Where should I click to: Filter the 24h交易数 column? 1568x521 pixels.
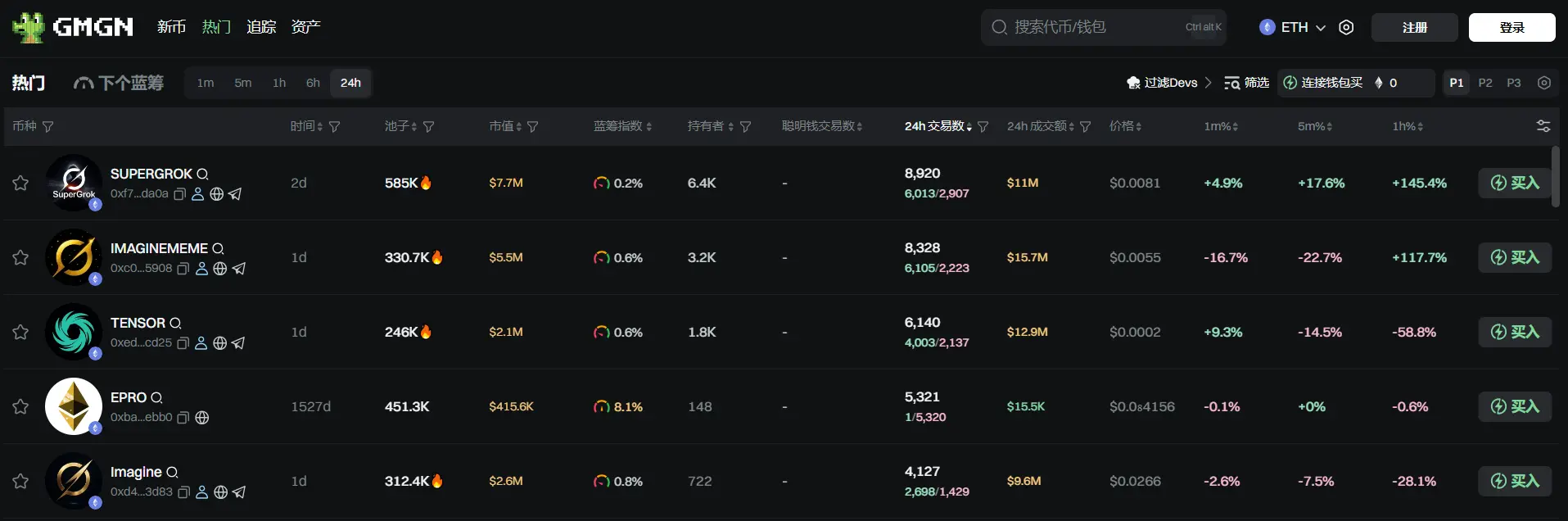983,127
